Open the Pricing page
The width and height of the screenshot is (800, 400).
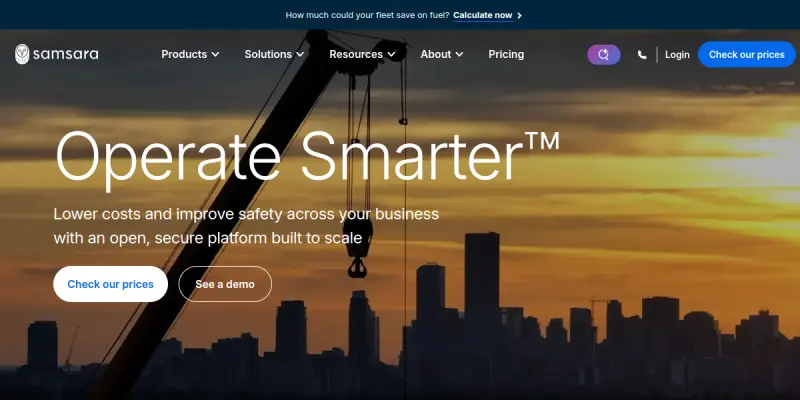click(506, 54)
